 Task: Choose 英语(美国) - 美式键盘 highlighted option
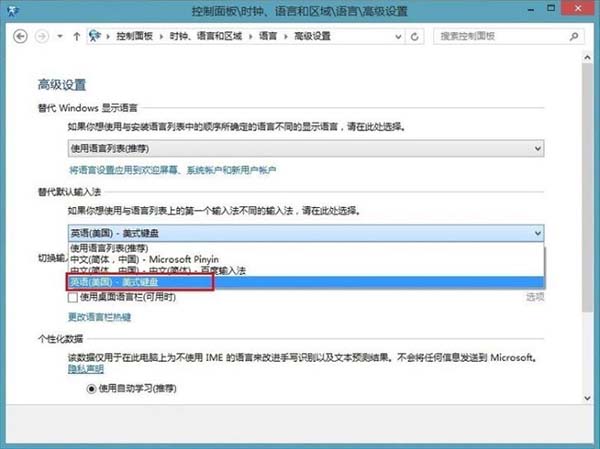tap(306, 282)
